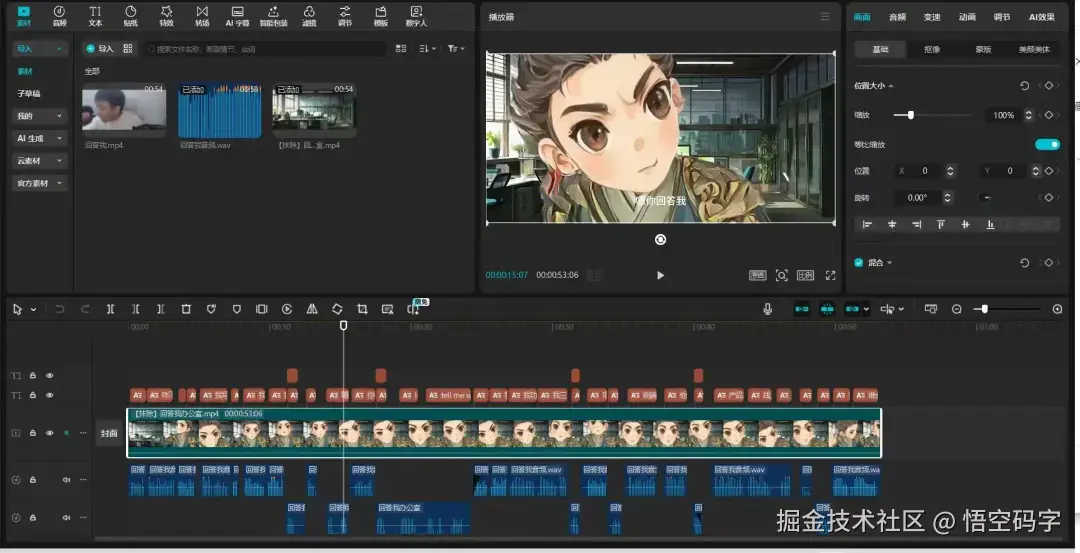1080x553 pixels.
Task: Mute the first audio track speaker icon
Action: (66, 480)
